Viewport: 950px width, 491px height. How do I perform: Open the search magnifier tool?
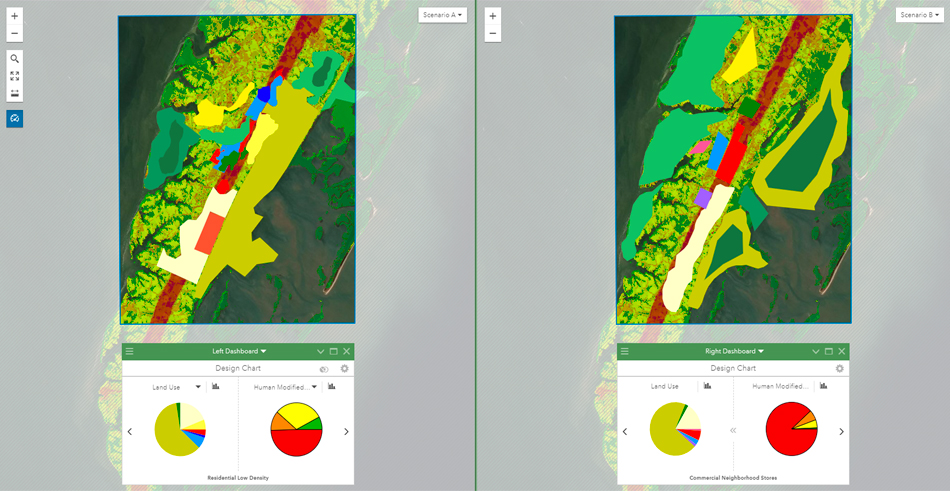15,59
